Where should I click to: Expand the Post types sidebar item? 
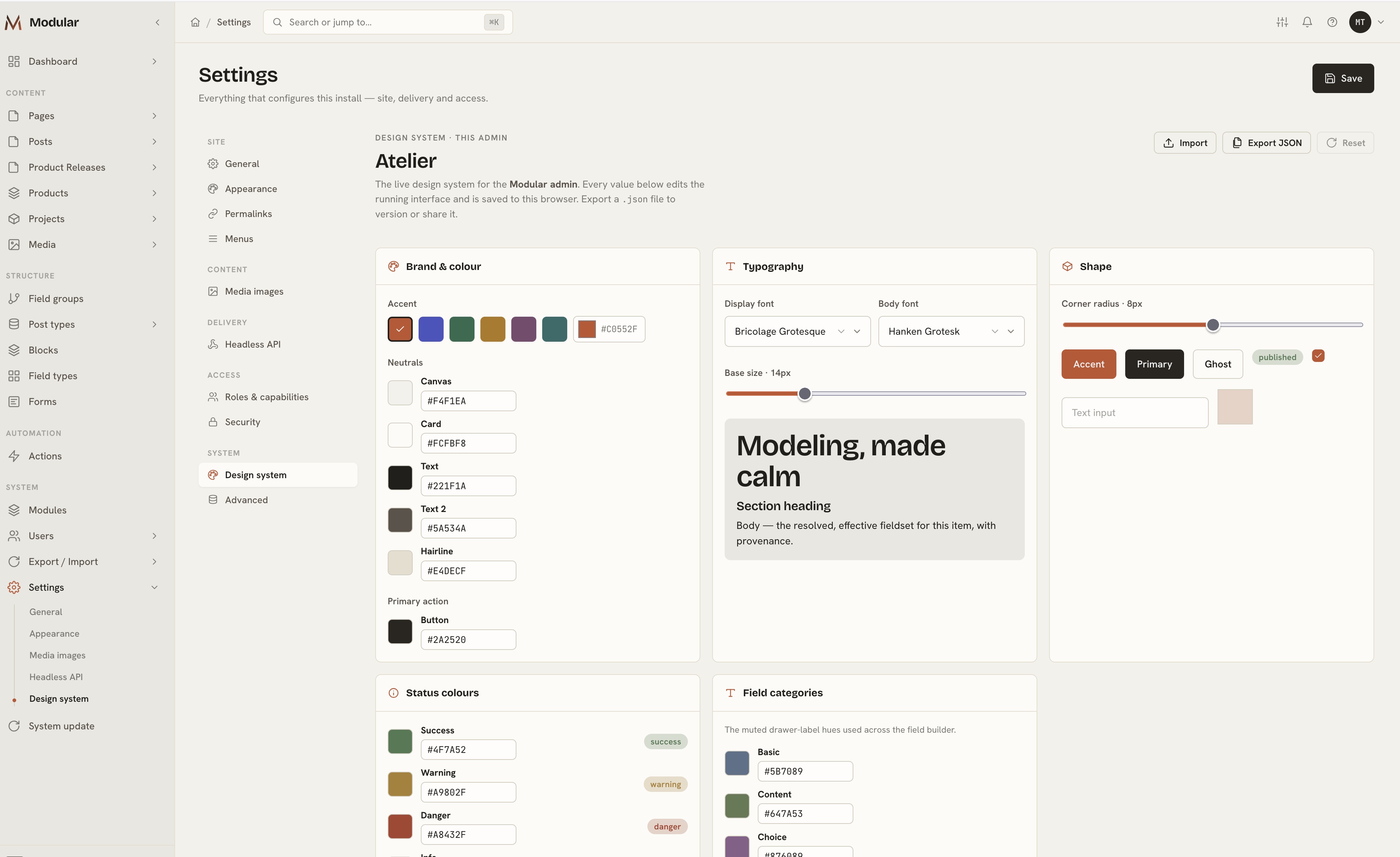pos(154,324)
